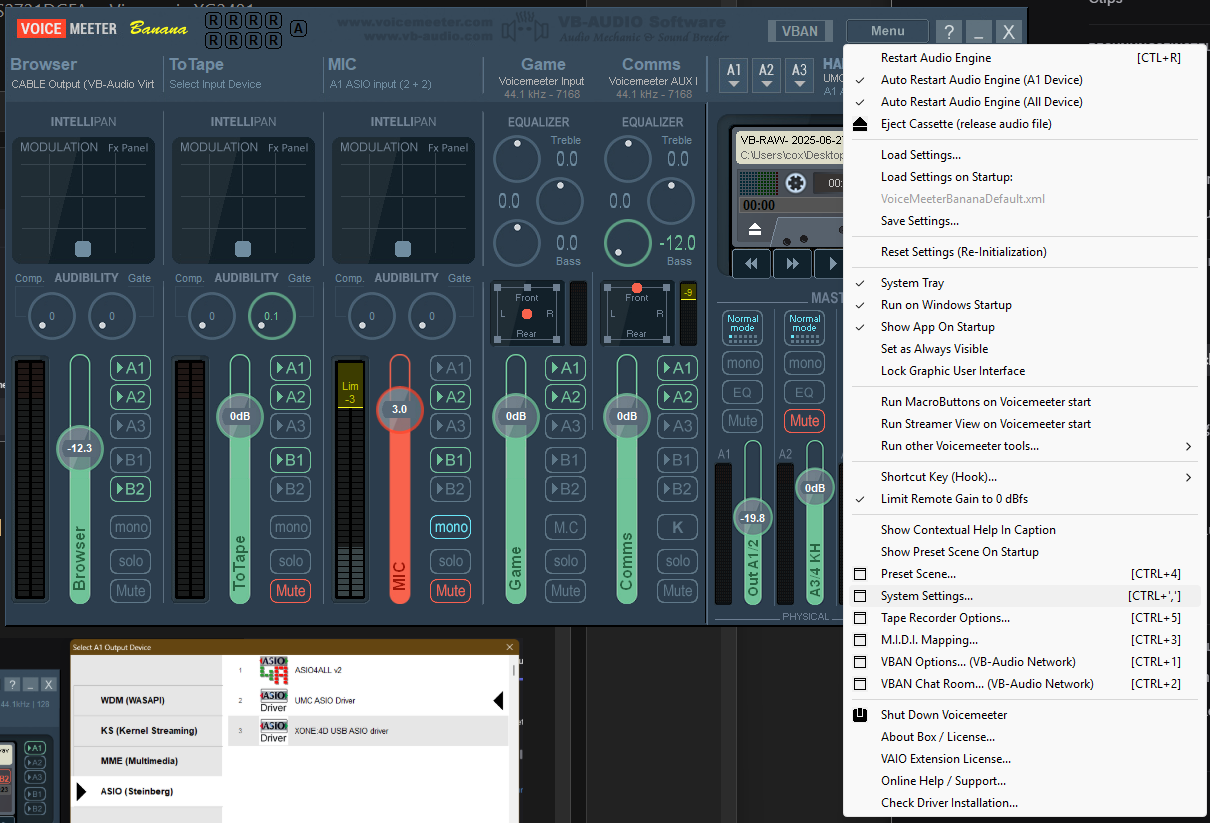Image resolution: width=1210 pixels, height=823 pixels.
Task: Select WDM (WASAPI) driver type
Action: pyautogui.click(x=147, y=700)
